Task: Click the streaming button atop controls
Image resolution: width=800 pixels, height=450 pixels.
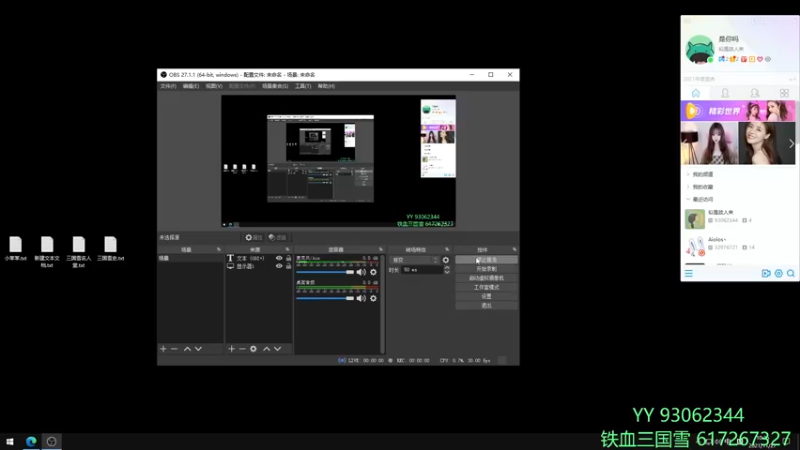Action: (x=486, y=260)
